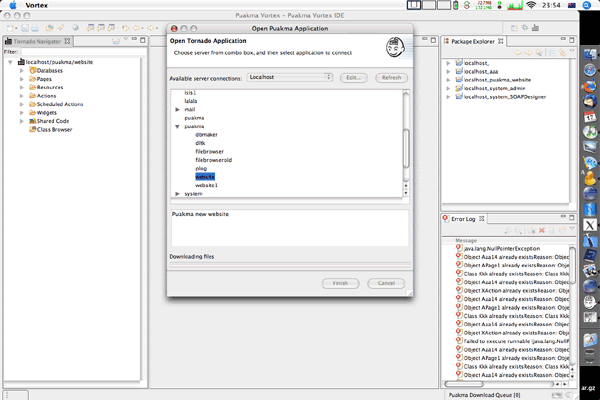Click the Import Log icon in Error Log
600x400 pixels.
pos(518,230)
